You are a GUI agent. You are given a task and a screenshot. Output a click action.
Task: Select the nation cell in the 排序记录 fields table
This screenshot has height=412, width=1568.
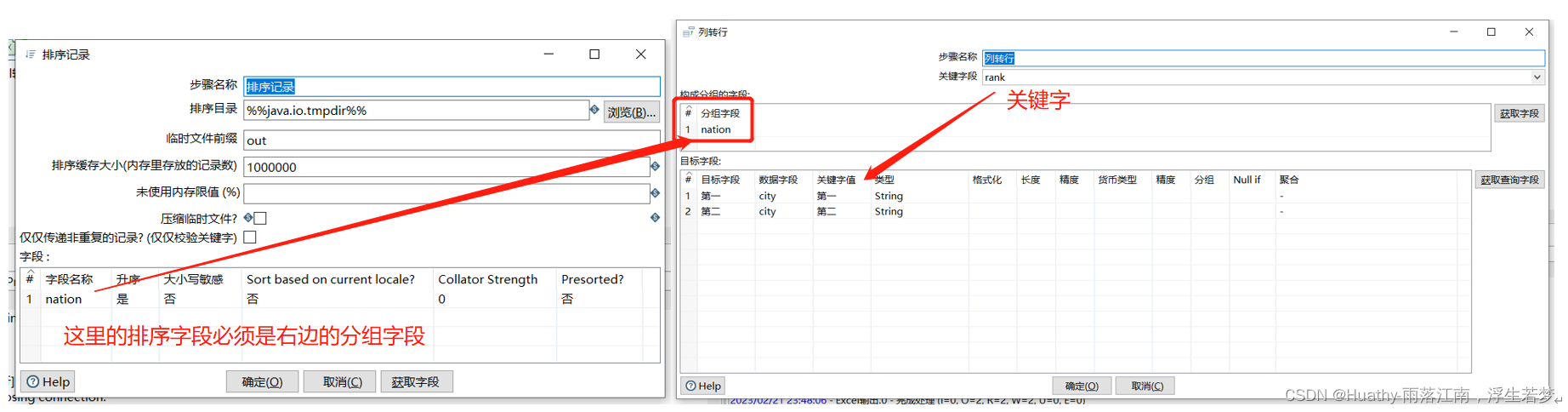pos(64,299)
